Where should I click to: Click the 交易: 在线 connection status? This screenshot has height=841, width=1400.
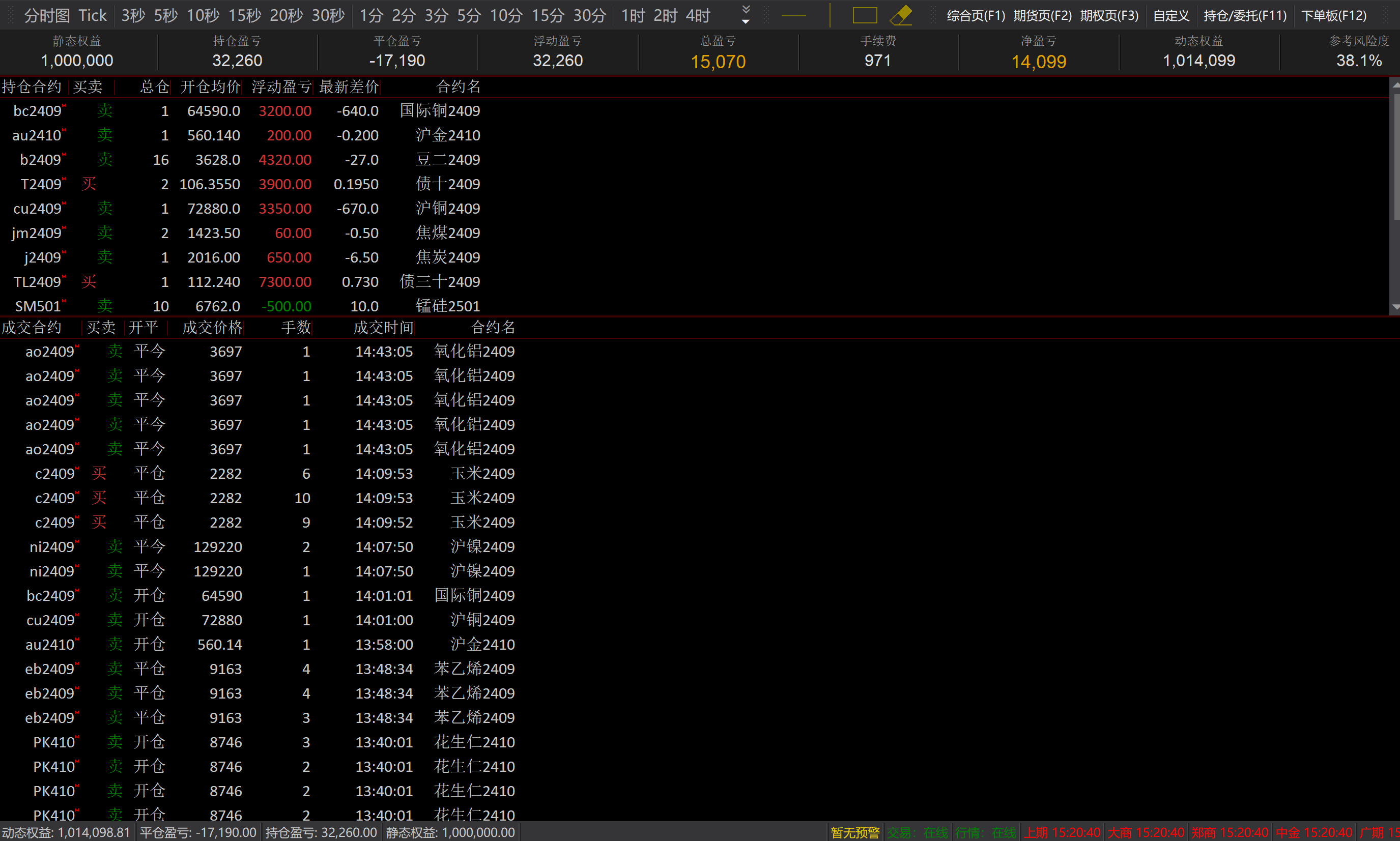click(x=917, y=832)
